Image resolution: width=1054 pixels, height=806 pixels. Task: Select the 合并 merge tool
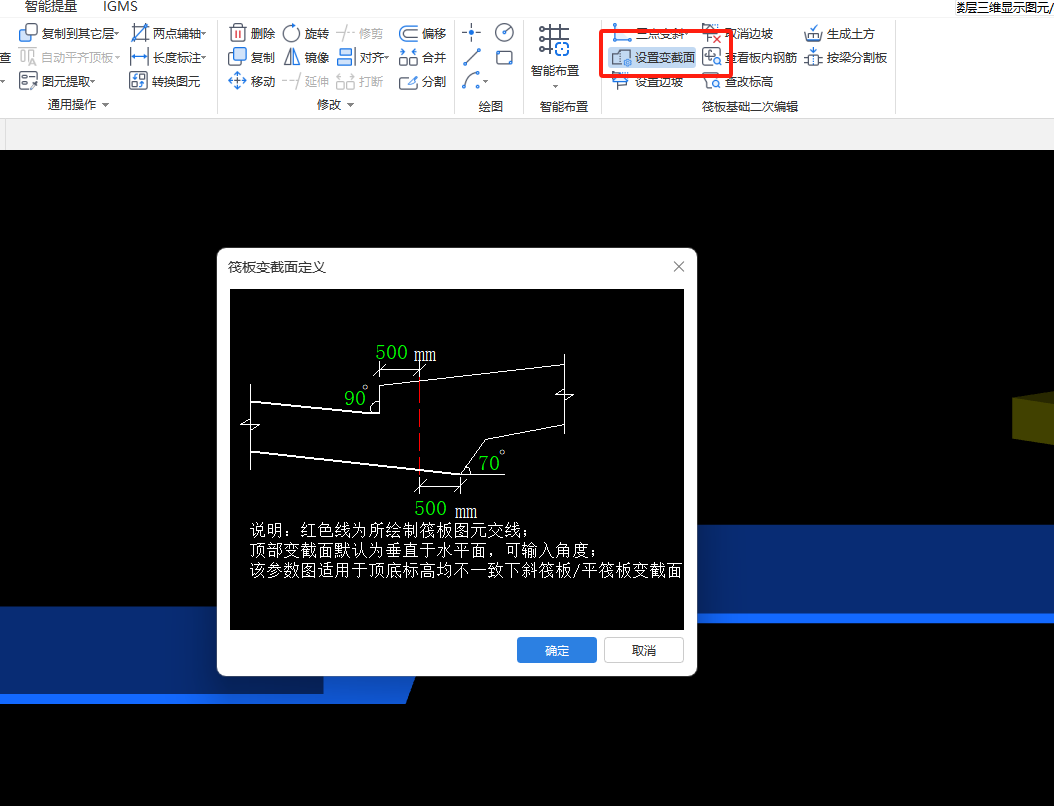422,57
